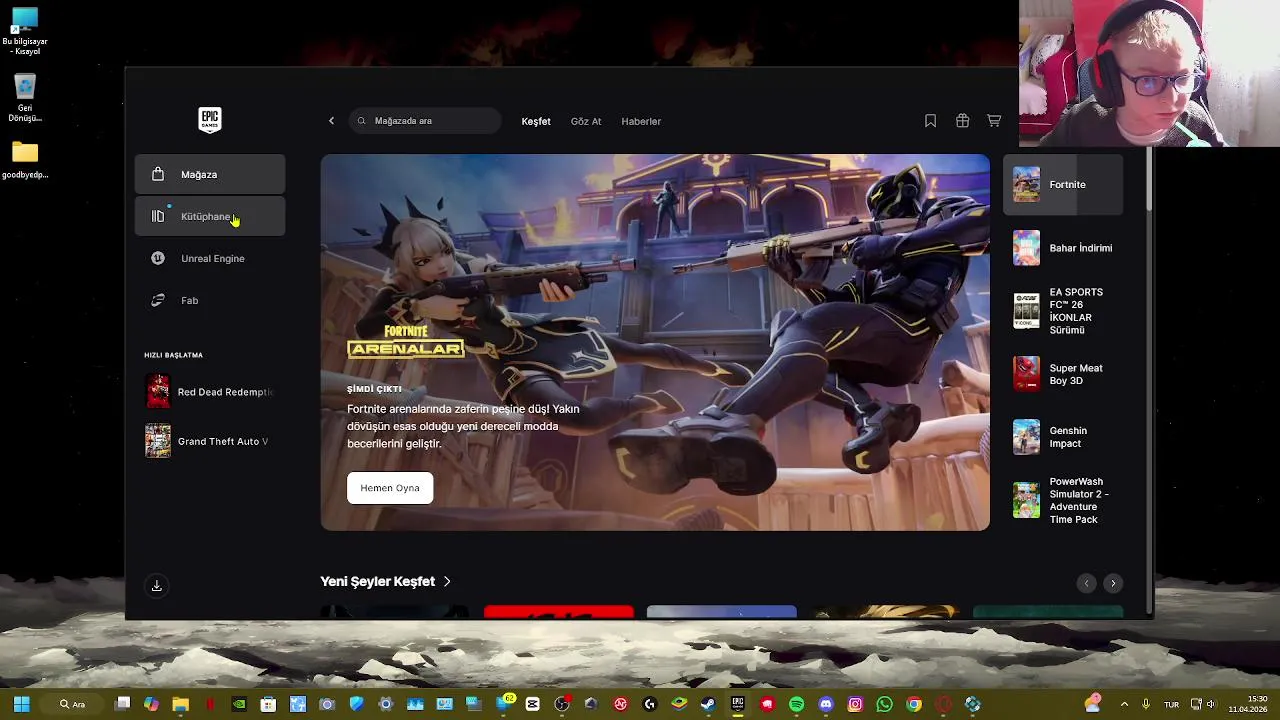Click the next carousel arrow under the banner
Viewport: 1280px width, 720px height.
click(1113, 583)
